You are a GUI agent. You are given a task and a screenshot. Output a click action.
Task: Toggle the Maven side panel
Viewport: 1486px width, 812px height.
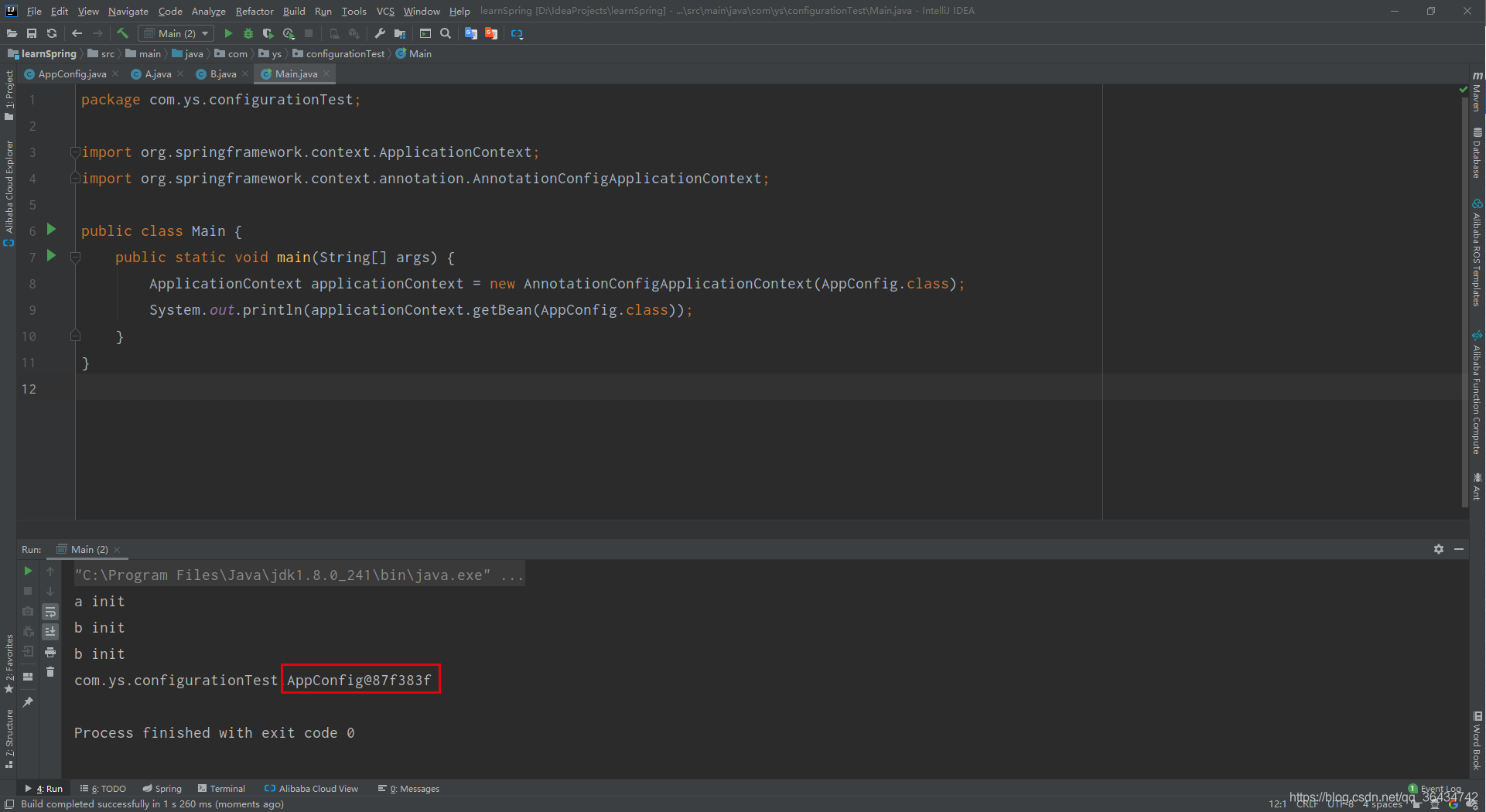(x=1477, y=92)
